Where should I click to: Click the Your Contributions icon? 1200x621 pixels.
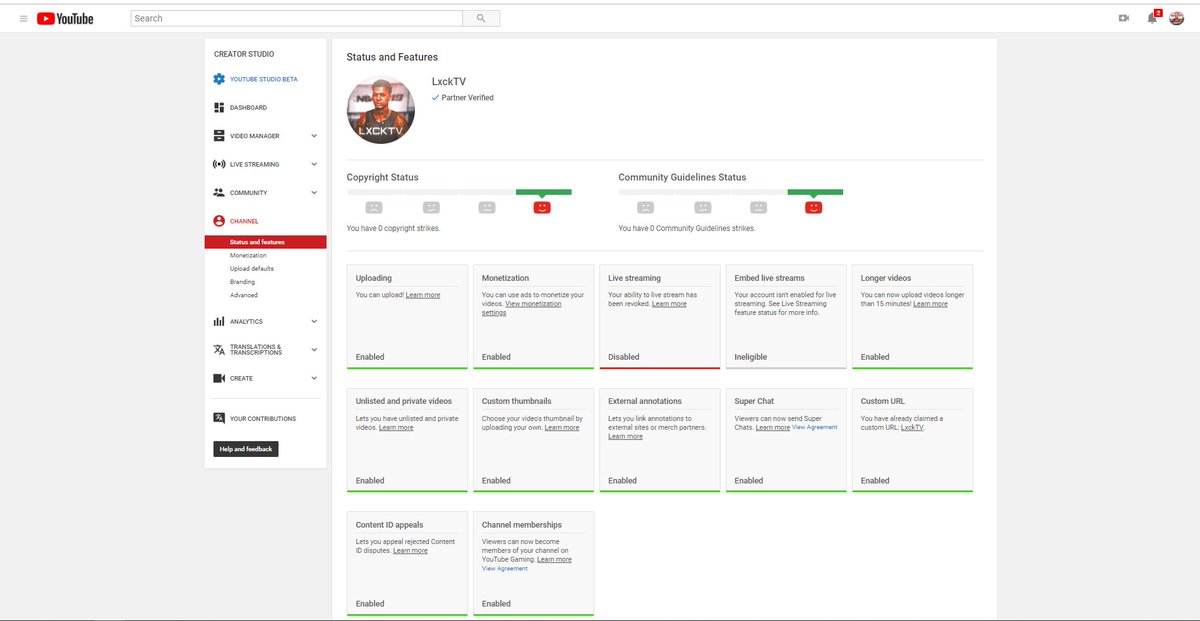pyautogui.click(x=219, y=419)
